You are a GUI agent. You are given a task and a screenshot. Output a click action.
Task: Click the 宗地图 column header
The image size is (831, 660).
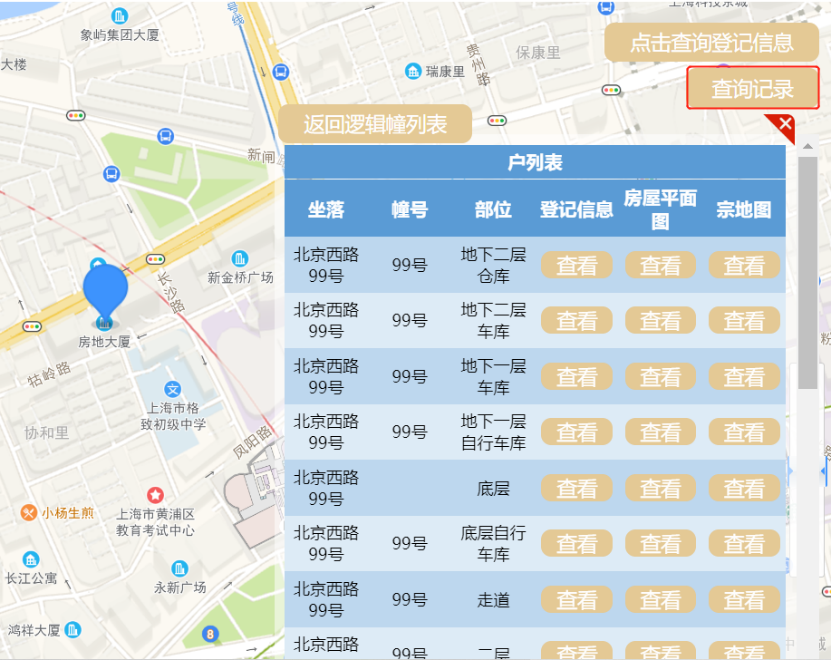744,209
